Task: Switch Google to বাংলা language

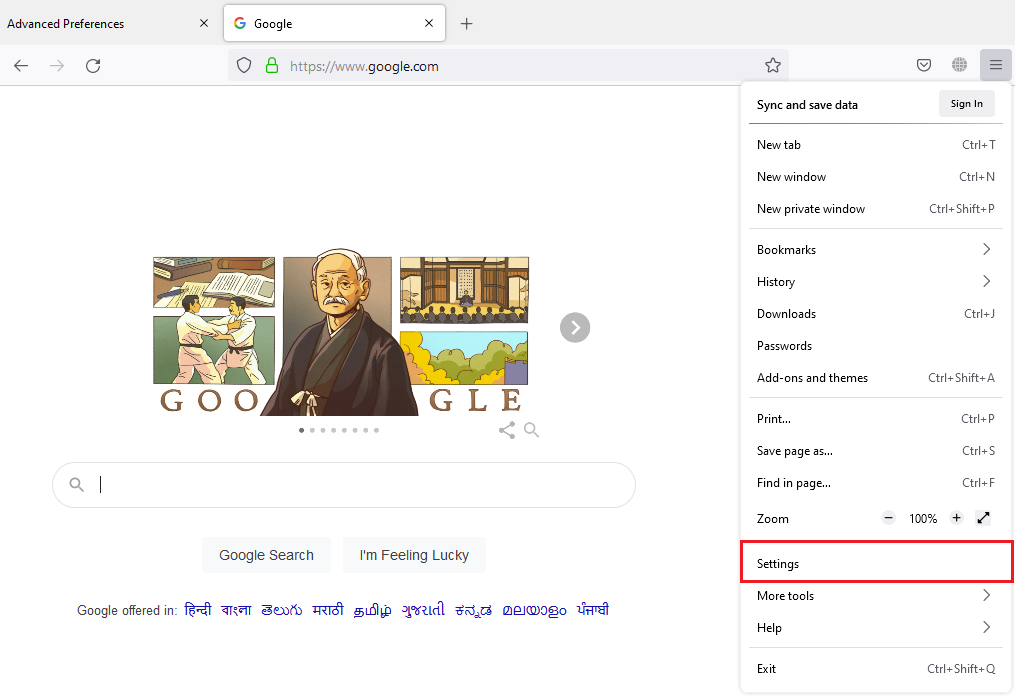Action: [x=236, y=610]
